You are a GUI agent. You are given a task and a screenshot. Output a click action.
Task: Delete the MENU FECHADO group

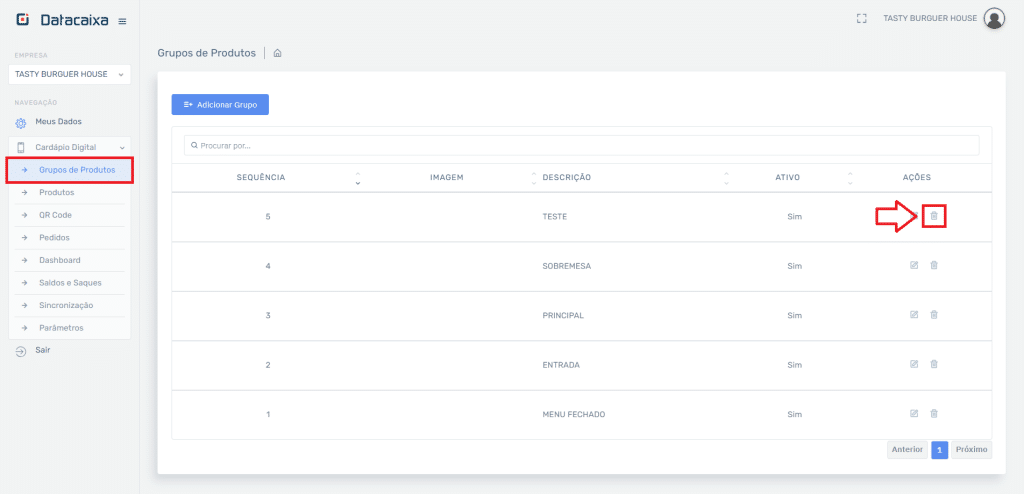coord(934,413)
